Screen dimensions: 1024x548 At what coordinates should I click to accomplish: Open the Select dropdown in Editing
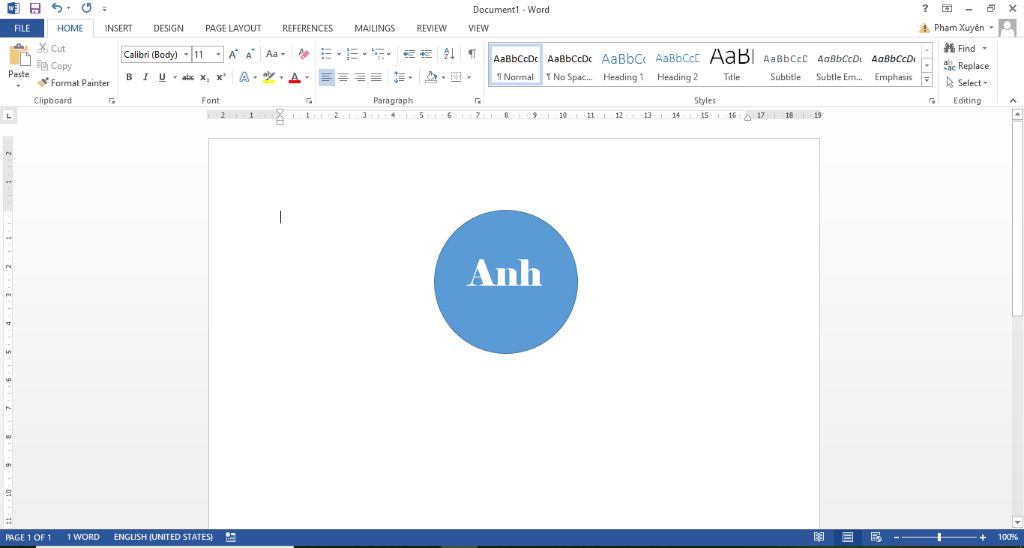(x=967, y=83)
